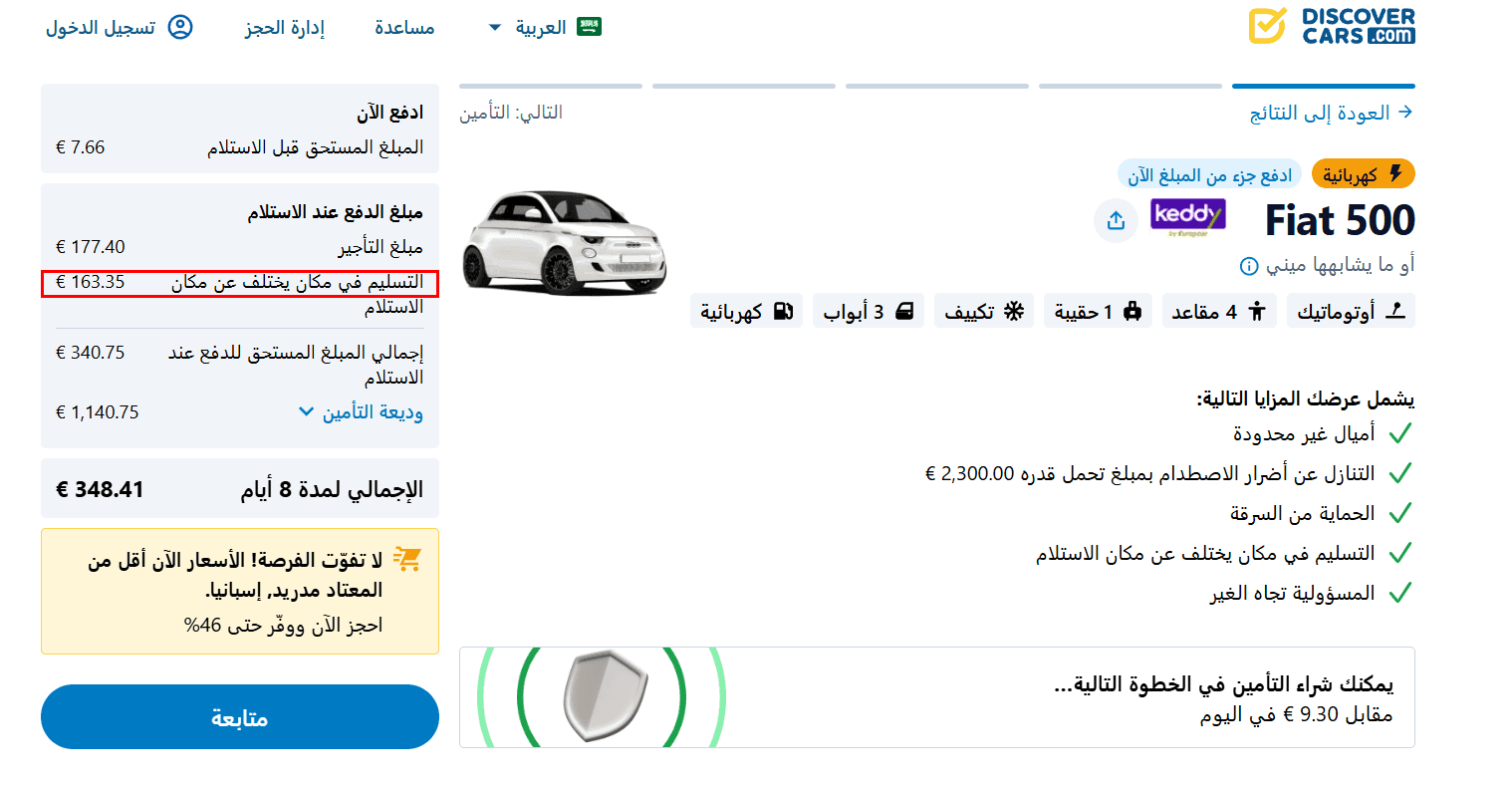Image resolution: width=1512 pixels, height=788 pixels.
Task: Click احجز الآن ووفّر حتى 46% text
Action: pyautogui.click(x=284, y=626)
